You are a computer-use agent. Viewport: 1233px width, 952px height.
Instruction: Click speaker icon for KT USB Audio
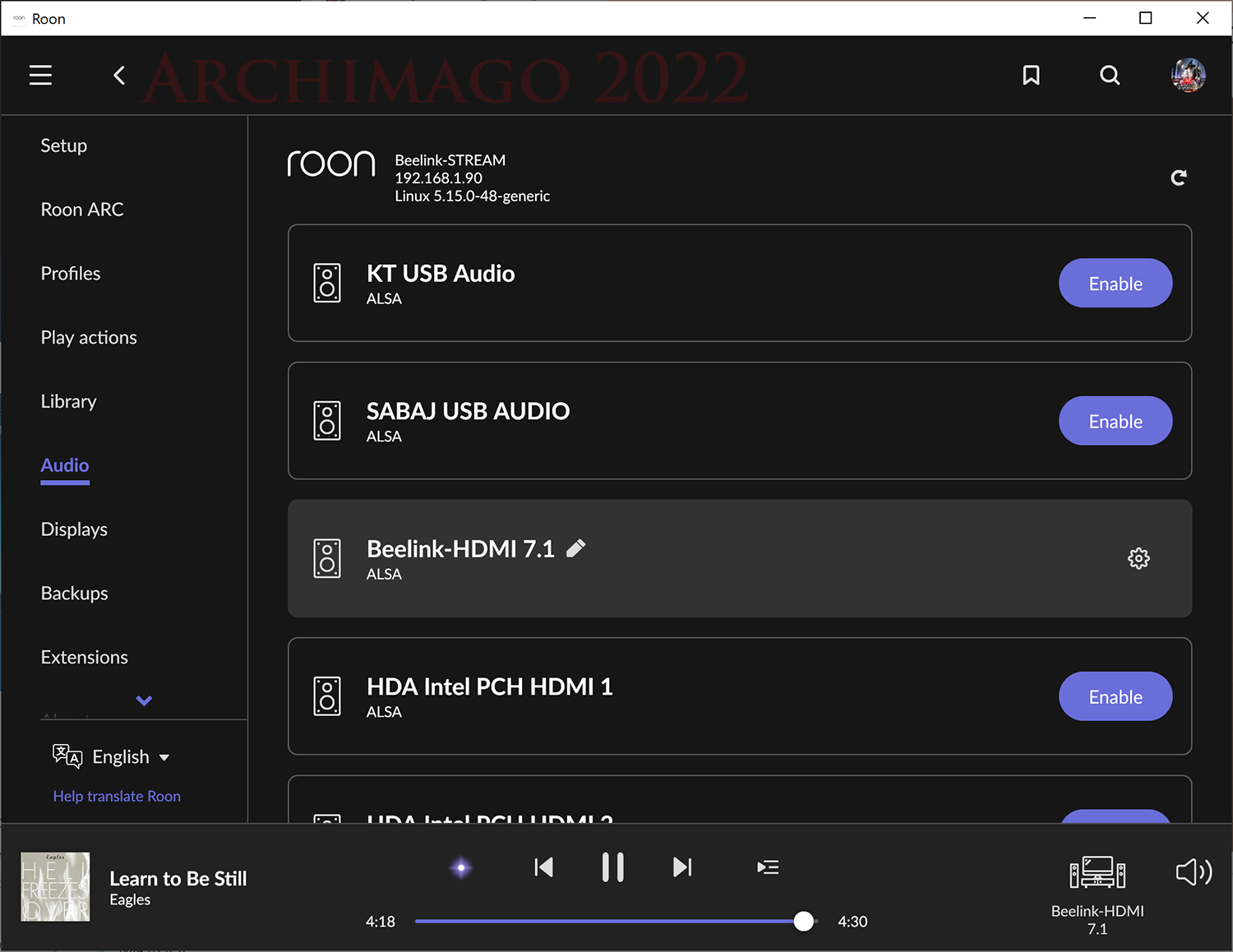[x=327, y=283]
